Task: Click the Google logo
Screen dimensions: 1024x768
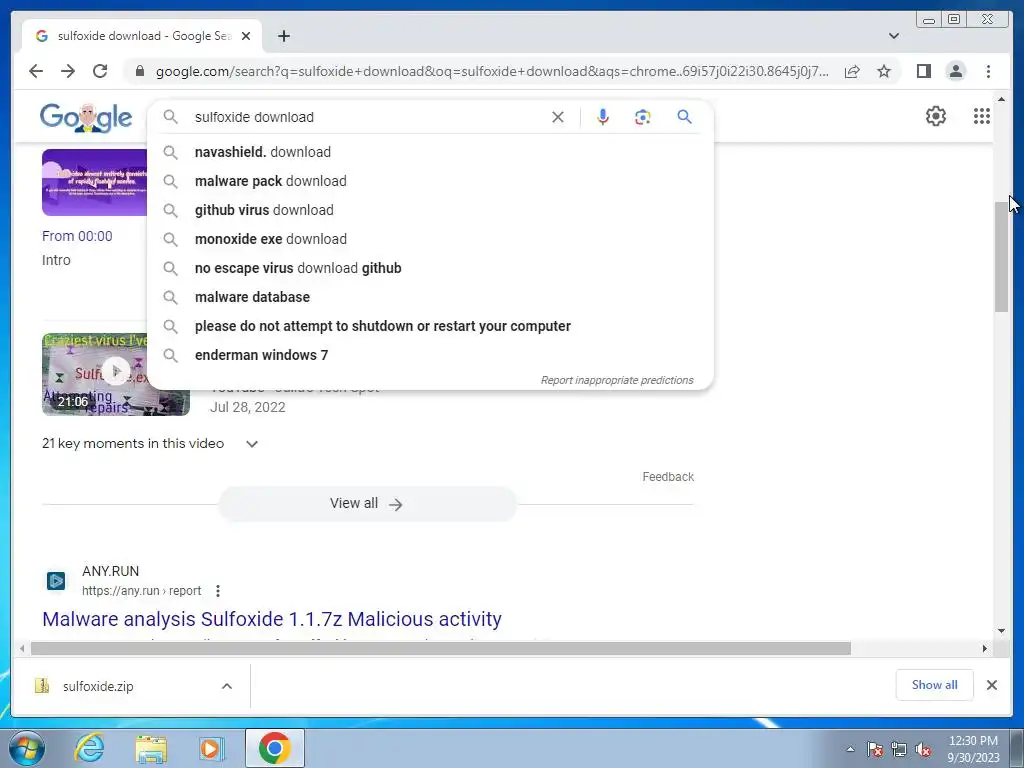Action: tap(86, 117)
